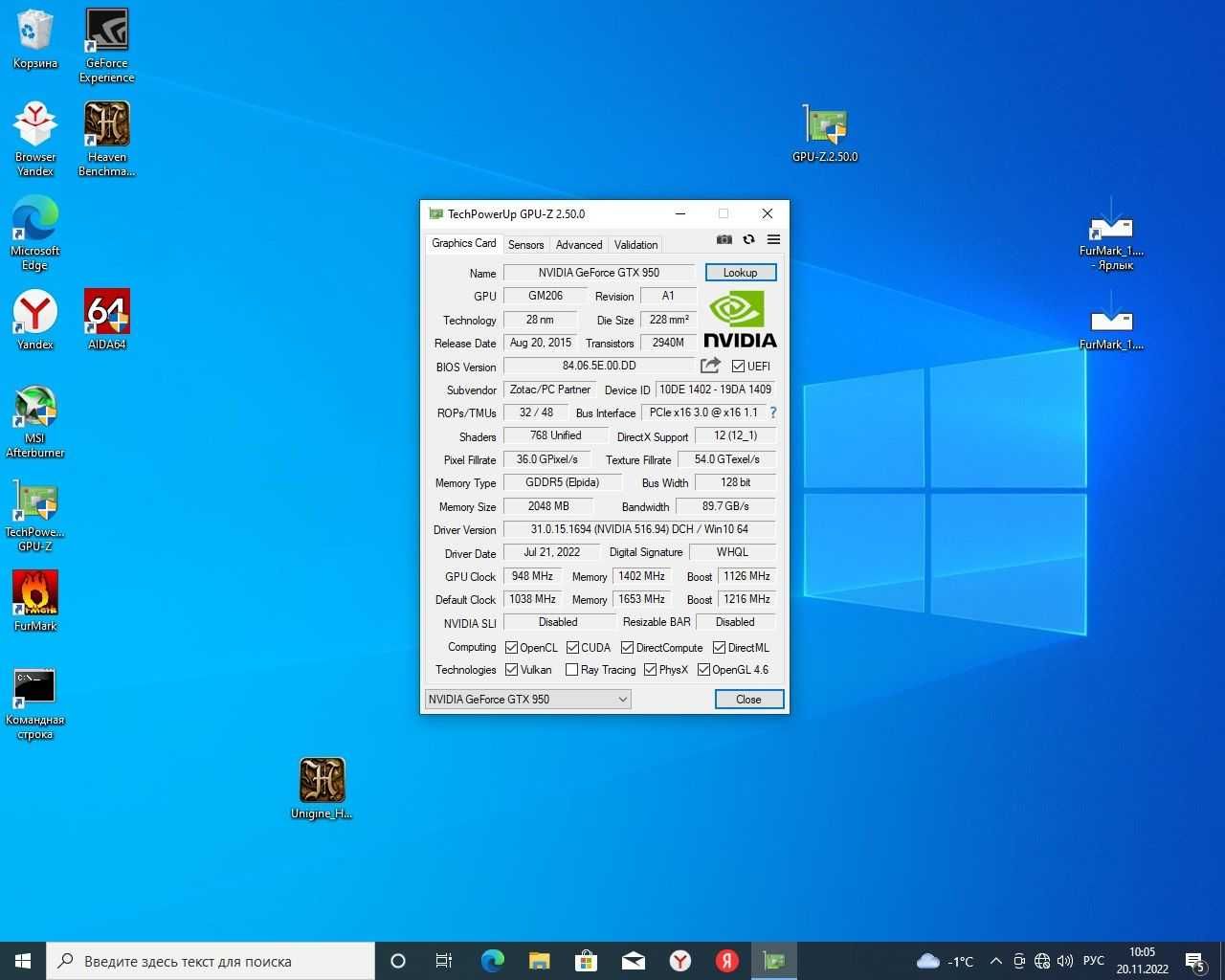Toggle the UEFI checkbox
Viewport: 1225px width, 980px height.
click(739, 366)
